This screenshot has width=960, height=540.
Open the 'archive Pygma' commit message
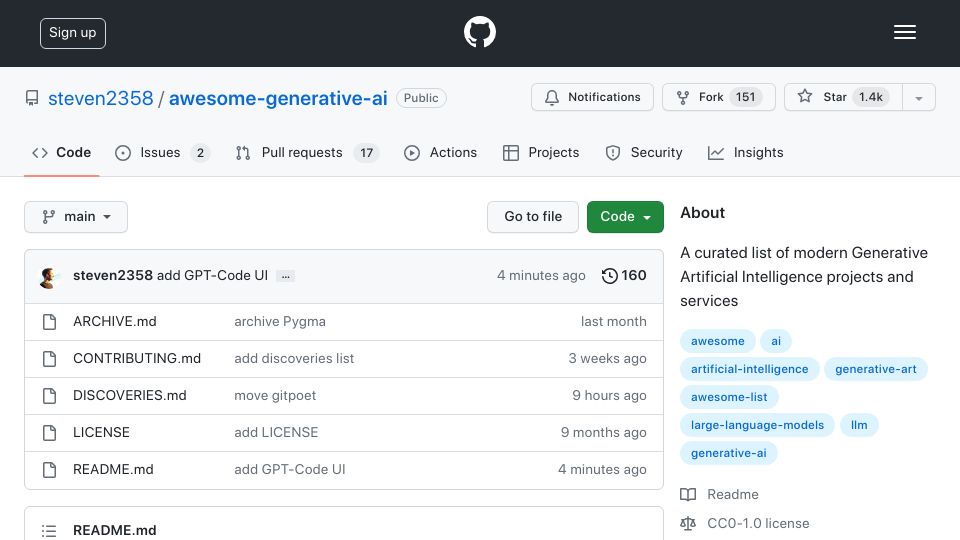tap(280, 321)
